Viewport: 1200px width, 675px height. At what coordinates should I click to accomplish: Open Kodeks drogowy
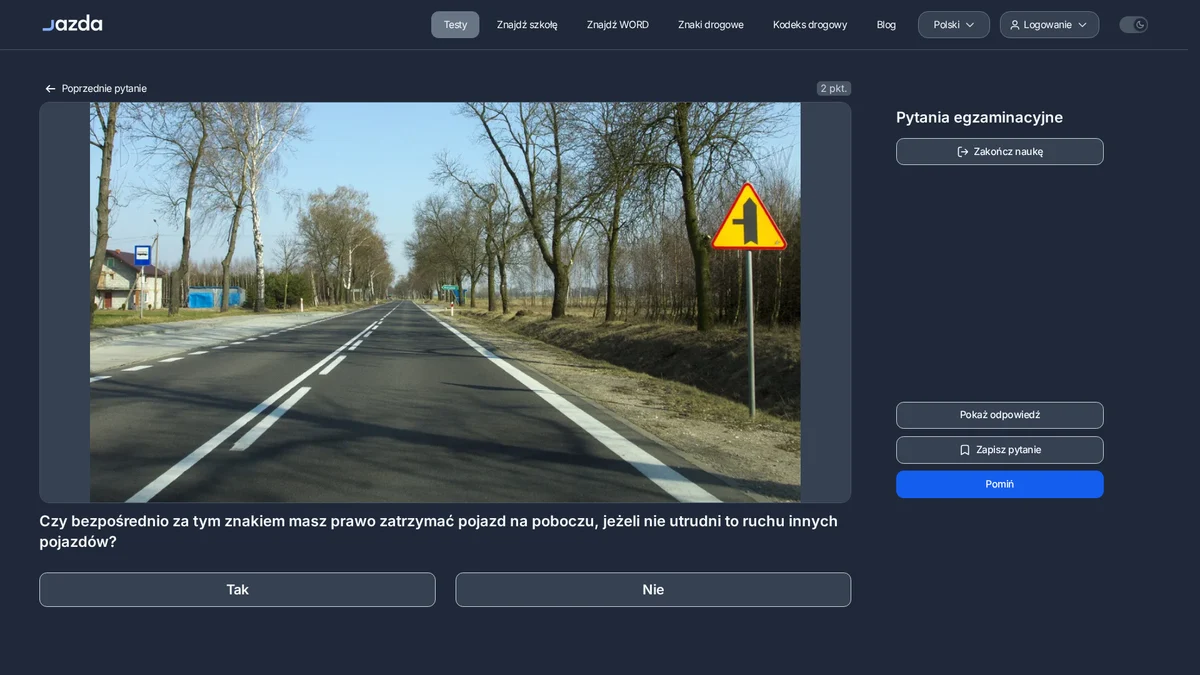pyautogui.click(x=810, y=25)
